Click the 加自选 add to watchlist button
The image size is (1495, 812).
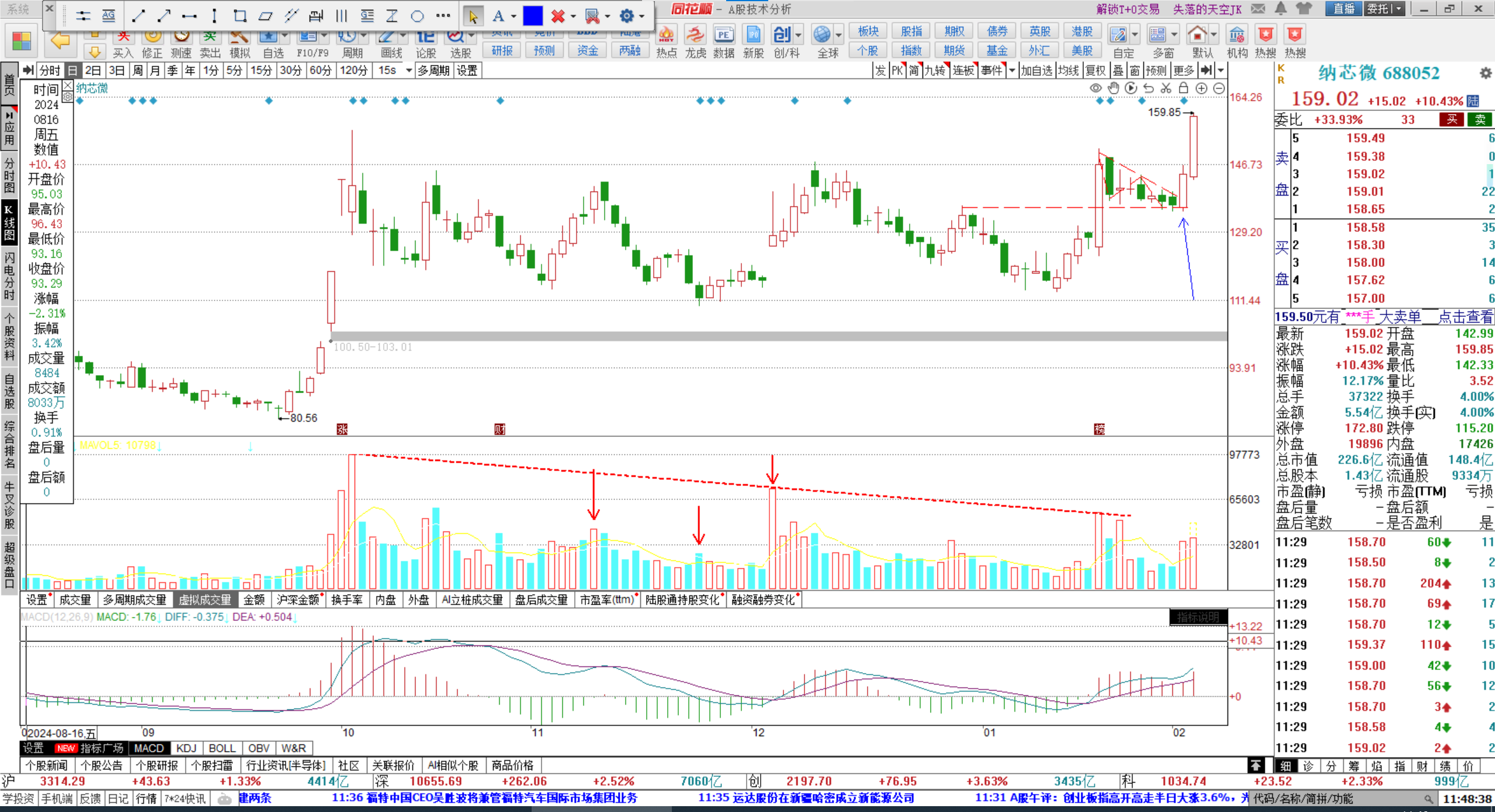(1036, 71)
